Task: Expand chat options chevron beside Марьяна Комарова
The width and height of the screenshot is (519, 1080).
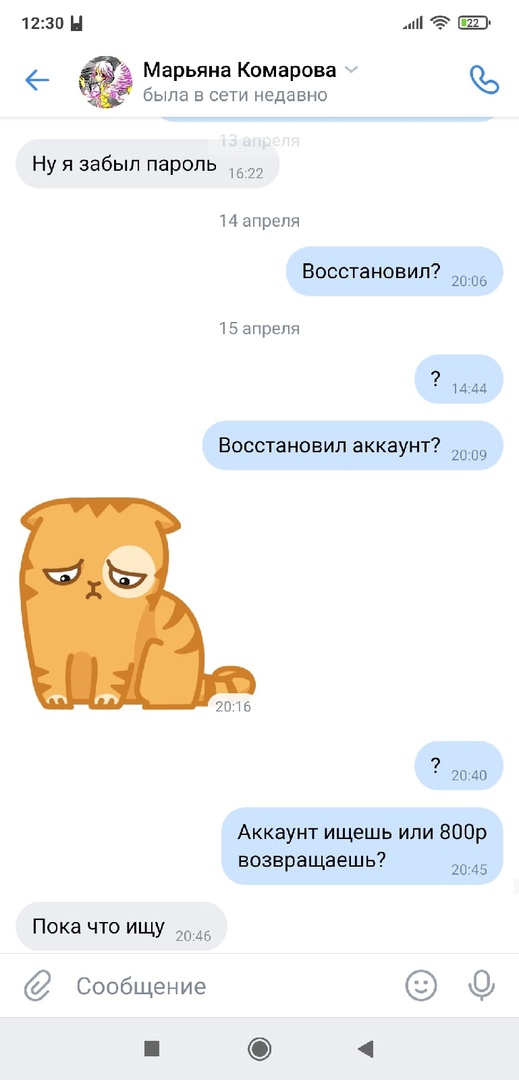Action: click(351, 70)
